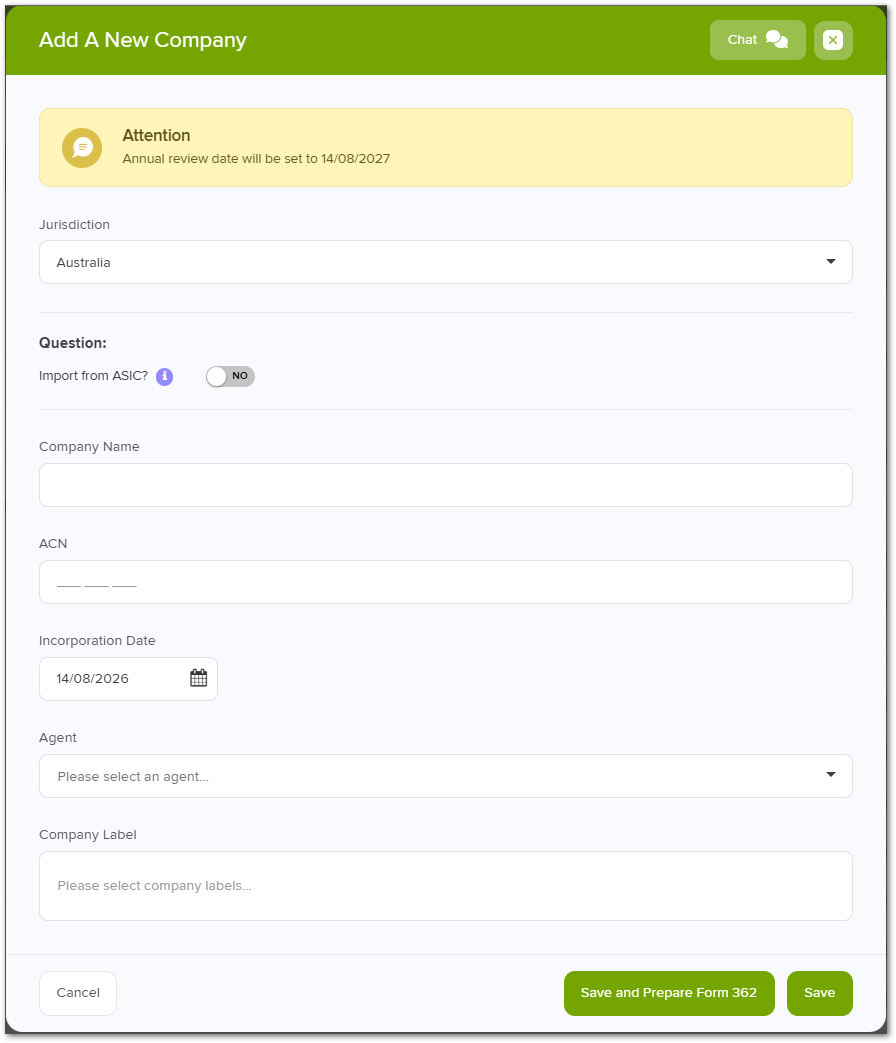
Task: Expand the Jurisdiction dropdown arrow
Action: [x=830, y=261]
